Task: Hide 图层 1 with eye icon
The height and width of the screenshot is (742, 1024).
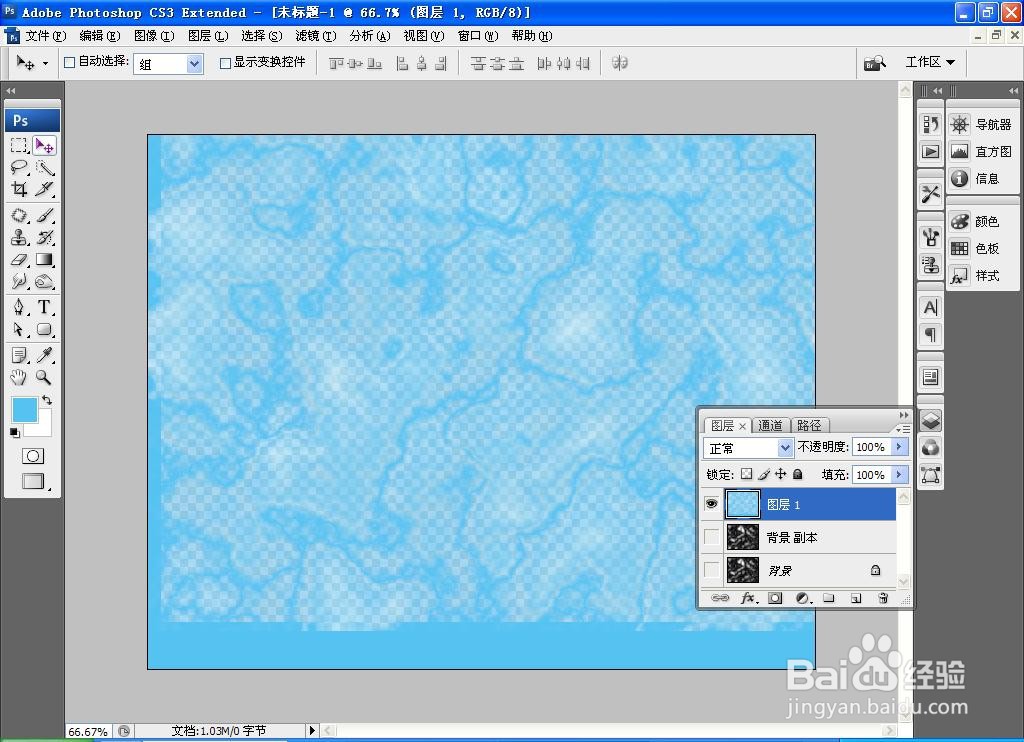Action: 711,504
